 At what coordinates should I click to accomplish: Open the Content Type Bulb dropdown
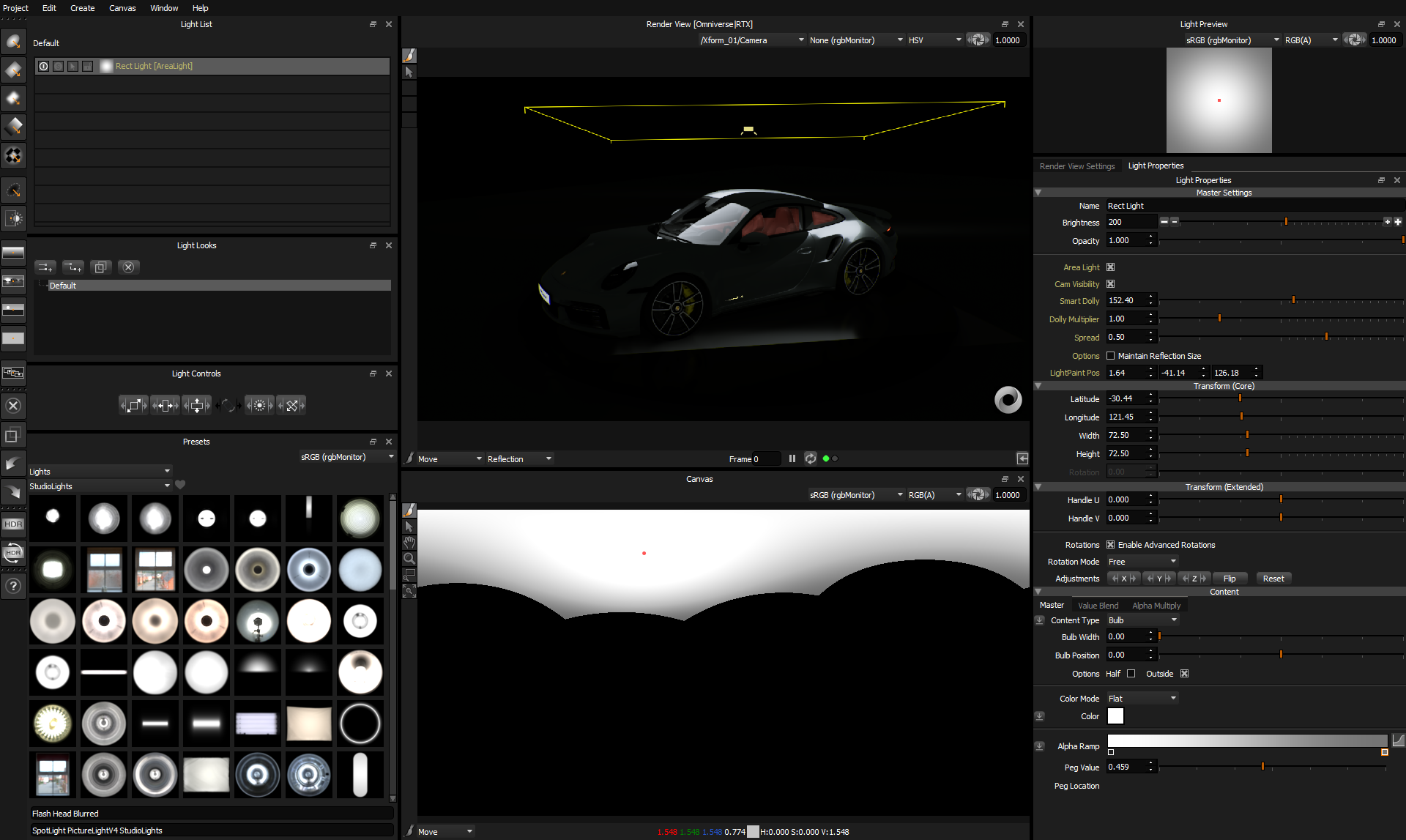point(1142,620)
